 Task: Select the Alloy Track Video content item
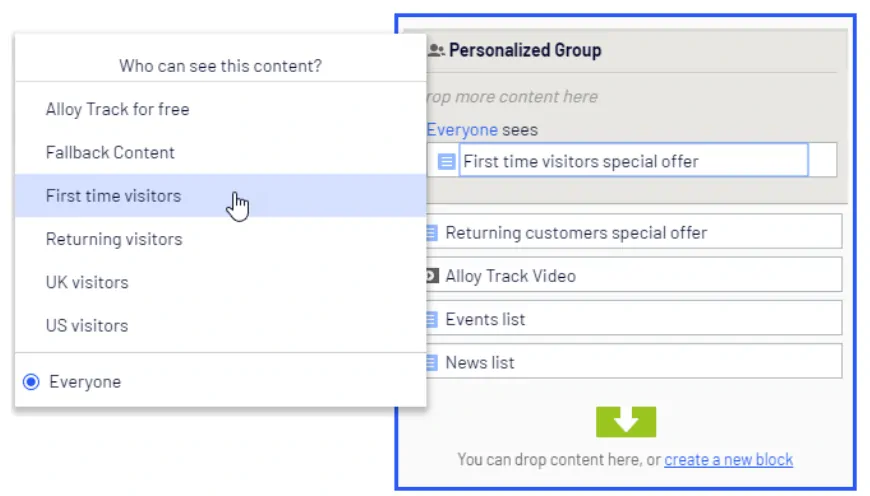(634, 275)
